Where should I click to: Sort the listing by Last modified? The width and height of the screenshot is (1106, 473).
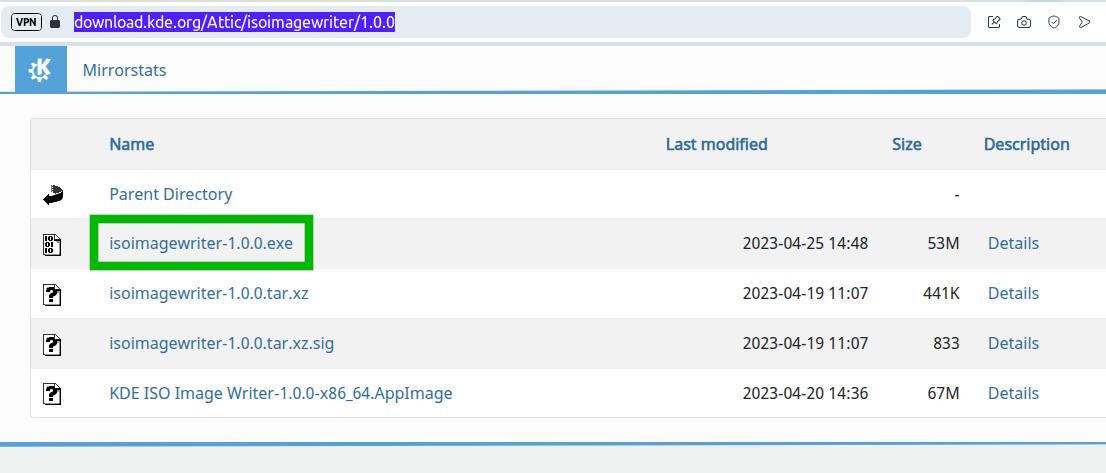pos(717,145)
